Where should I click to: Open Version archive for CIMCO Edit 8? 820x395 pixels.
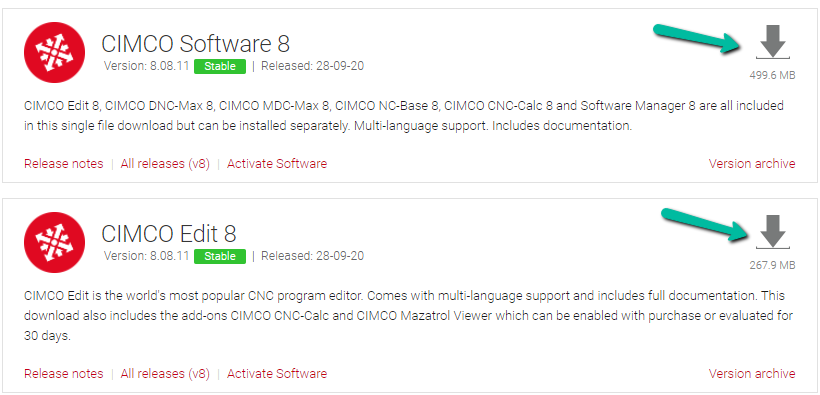pyautogui.click(x=752, y=374)
